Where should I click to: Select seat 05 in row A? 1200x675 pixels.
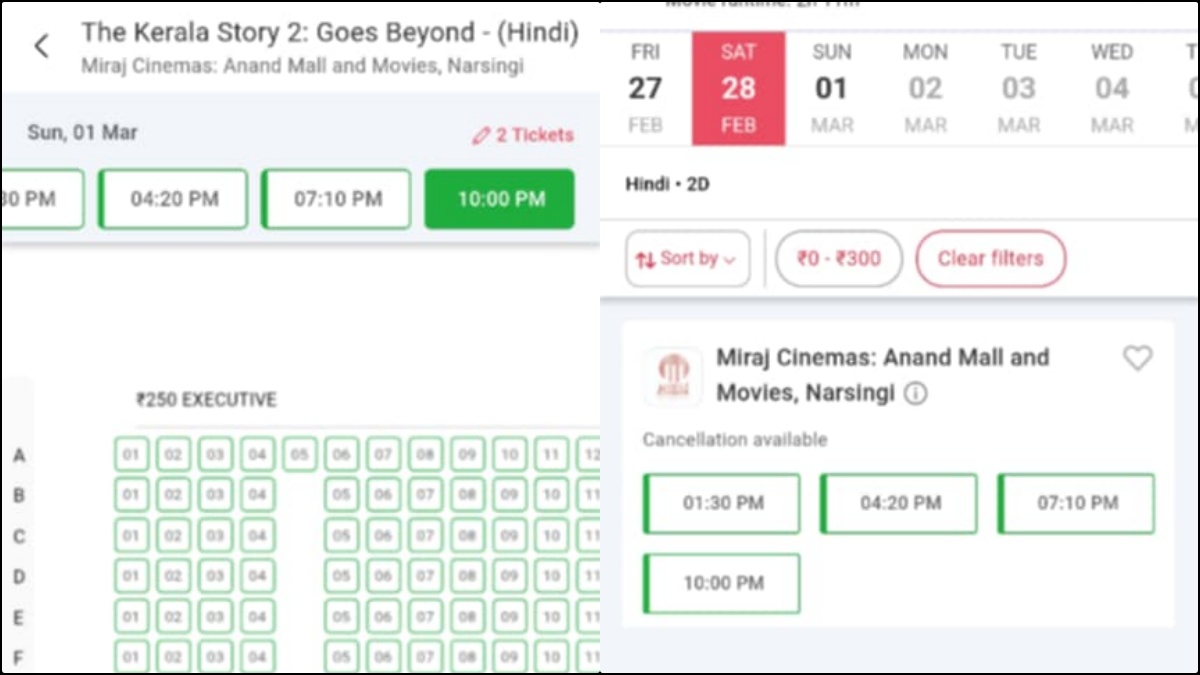[x=299, y=455]
